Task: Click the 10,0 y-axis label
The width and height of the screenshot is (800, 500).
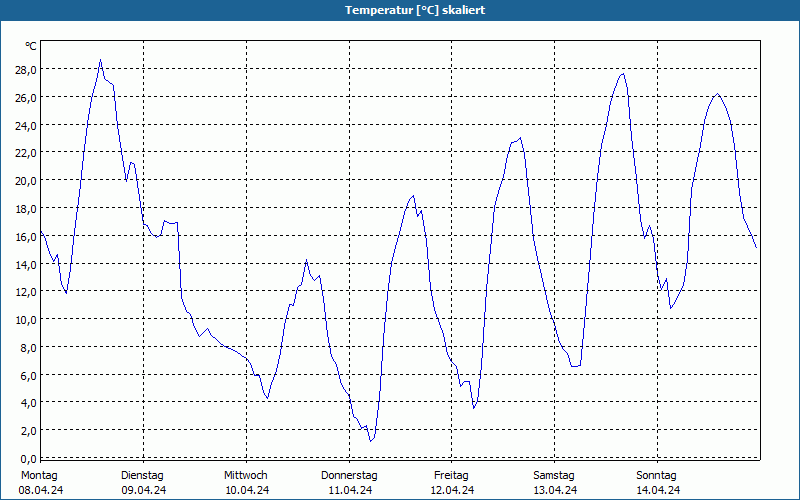Action: coord(26,320)
